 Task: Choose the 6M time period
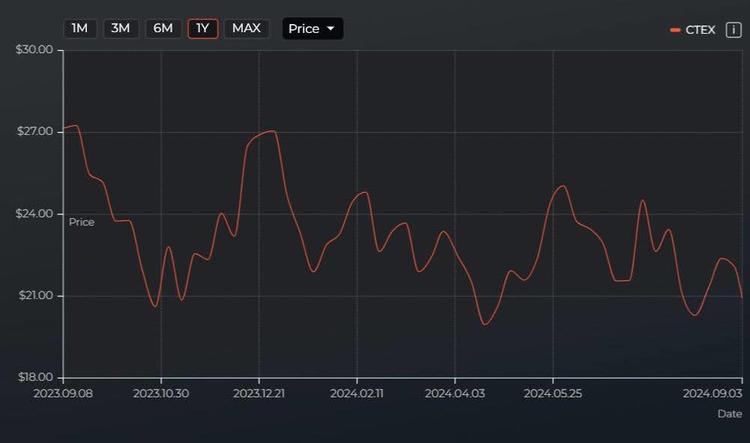tap(162, 28)
